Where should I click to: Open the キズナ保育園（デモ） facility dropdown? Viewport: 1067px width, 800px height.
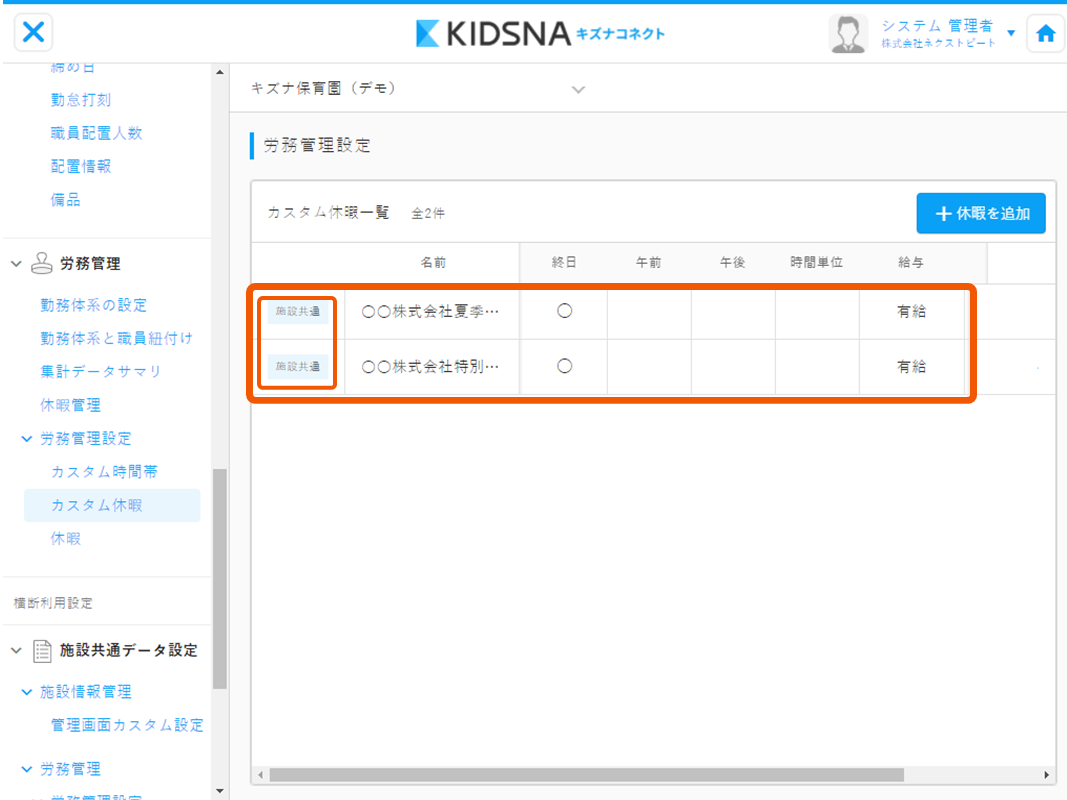pos(577,89)
